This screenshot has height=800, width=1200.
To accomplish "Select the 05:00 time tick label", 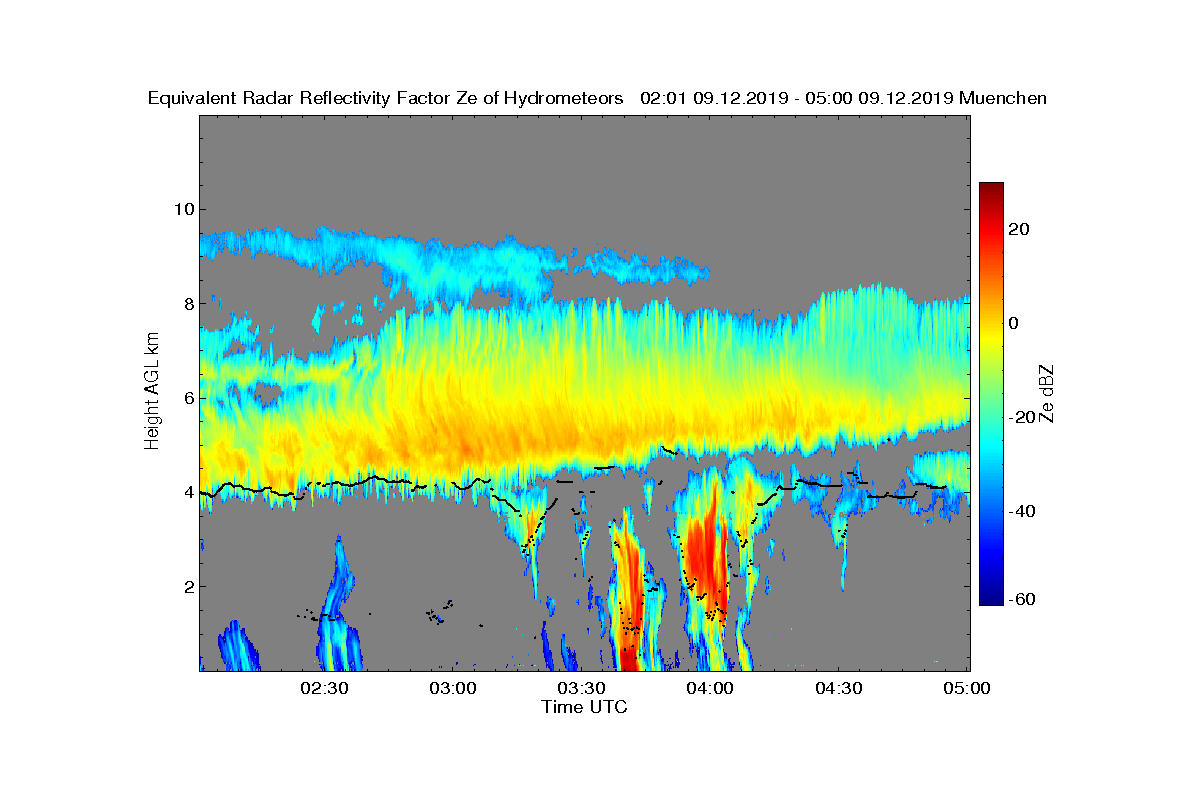I will pyautogui.click(x=967, y=689).
